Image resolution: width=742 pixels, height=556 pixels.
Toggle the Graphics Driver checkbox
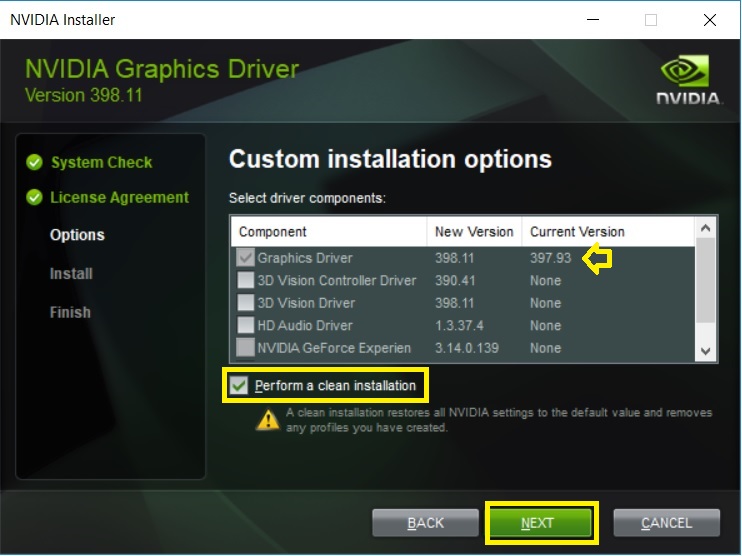click(245, 257)
